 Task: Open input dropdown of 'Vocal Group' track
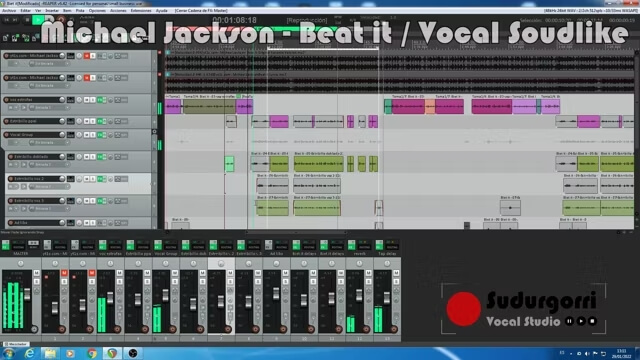[x=49, y=143]
